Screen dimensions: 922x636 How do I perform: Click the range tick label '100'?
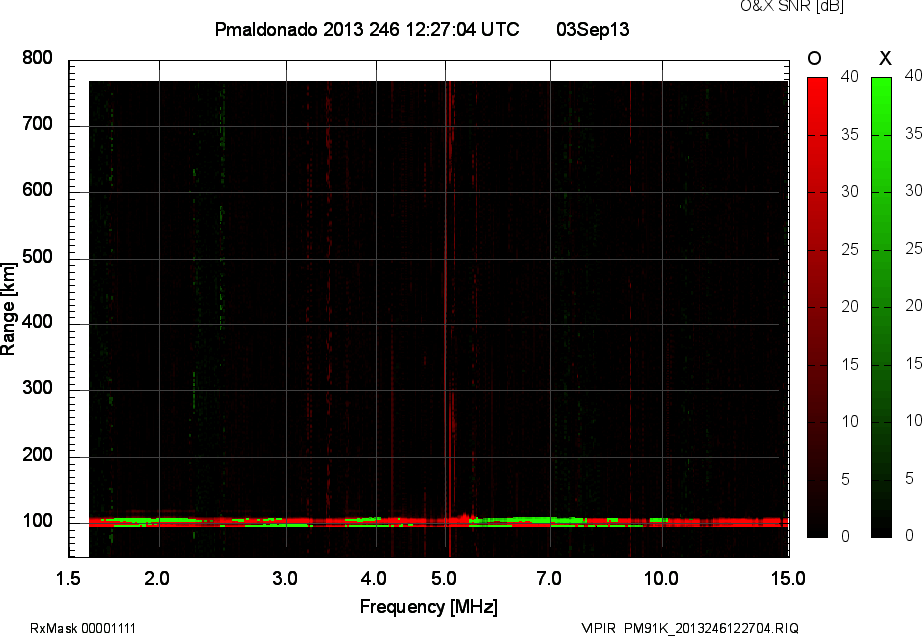point(37,521)
